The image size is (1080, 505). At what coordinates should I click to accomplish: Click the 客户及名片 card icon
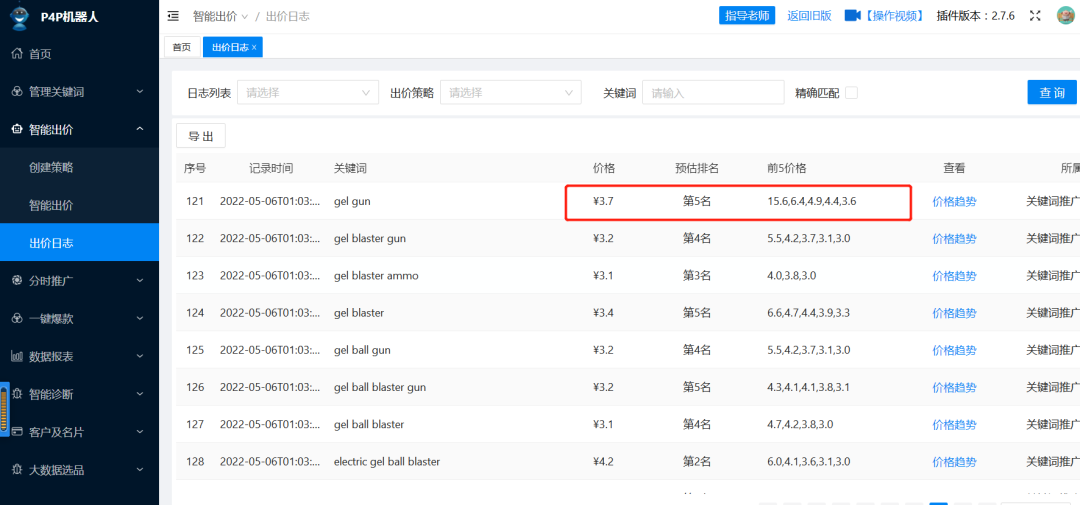click(x=18, y=432)
